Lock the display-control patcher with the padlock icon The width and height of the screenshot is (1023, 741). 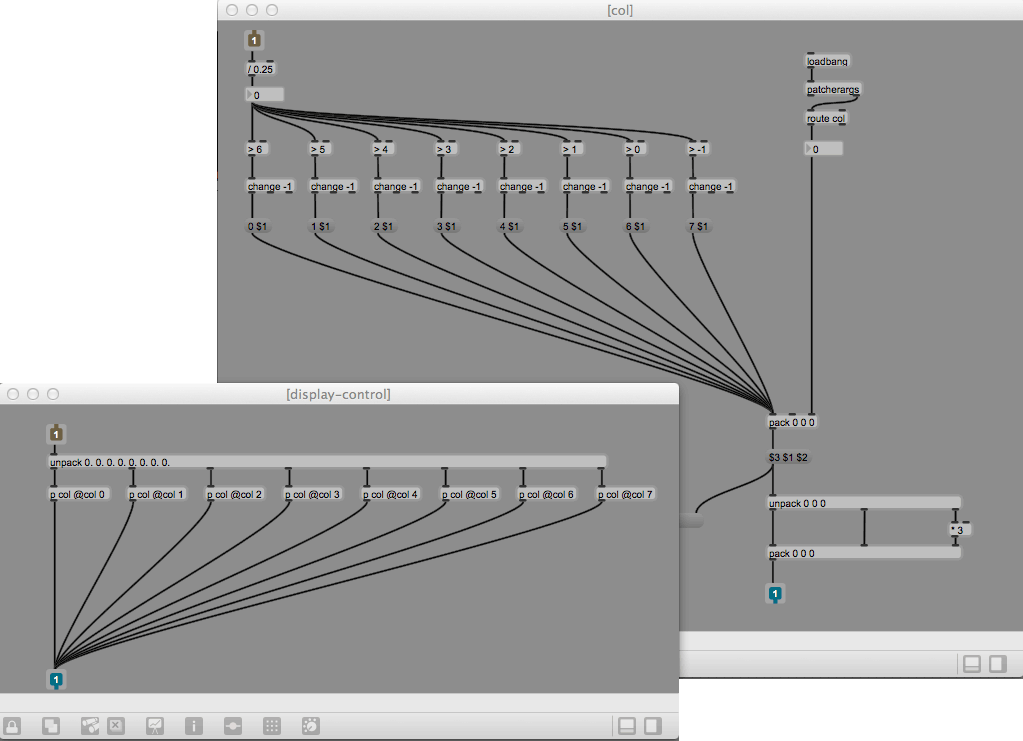12,726
